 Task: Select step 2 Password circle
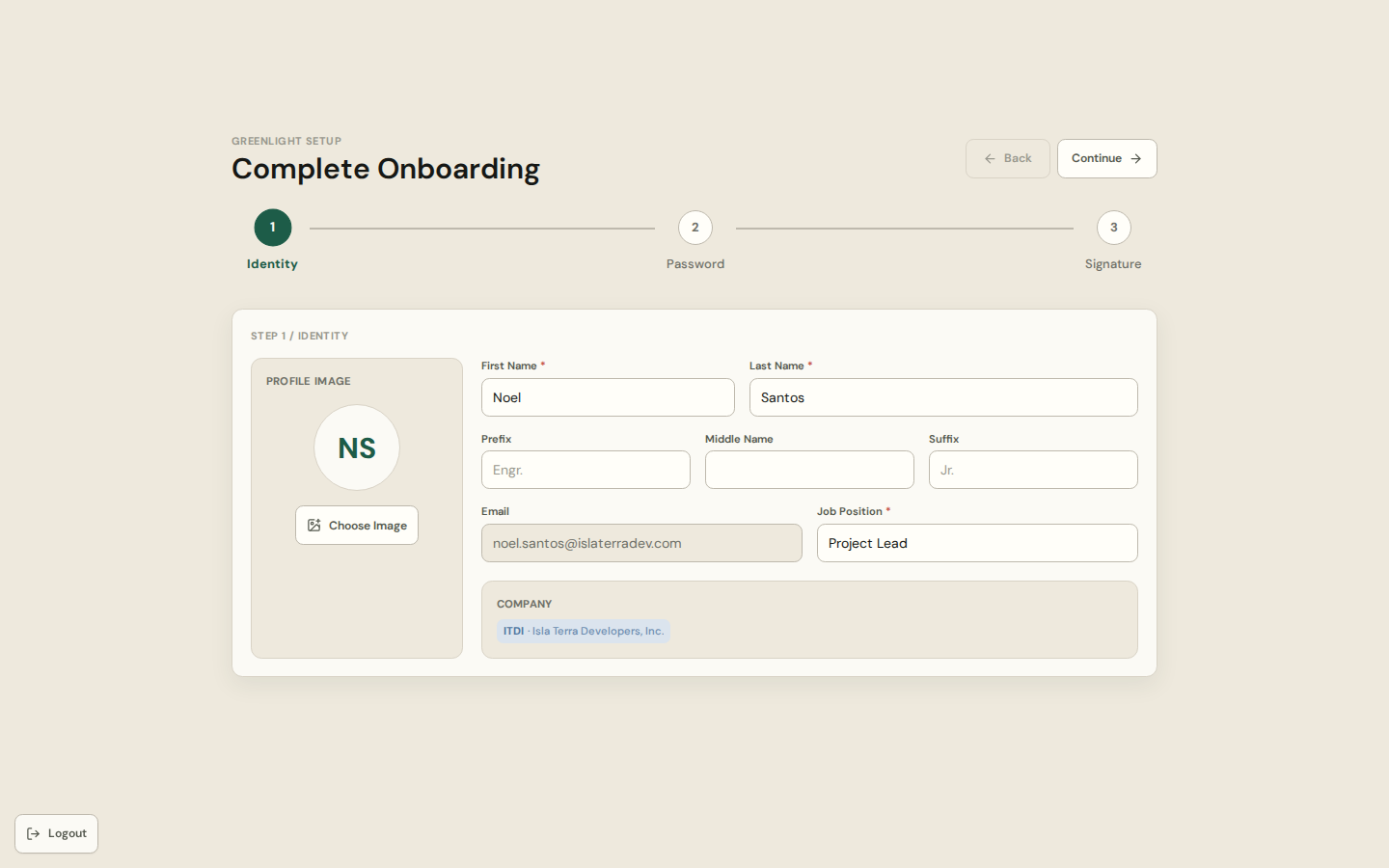click(695, 228)
